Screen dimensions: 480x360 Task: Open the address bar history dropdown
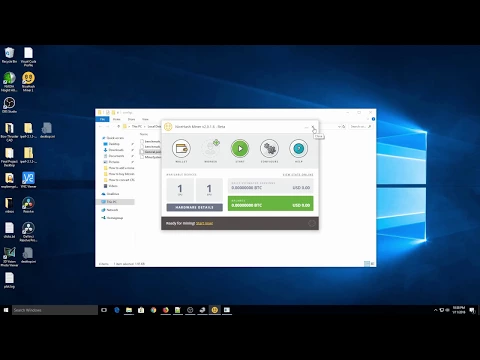coord(339,127)
